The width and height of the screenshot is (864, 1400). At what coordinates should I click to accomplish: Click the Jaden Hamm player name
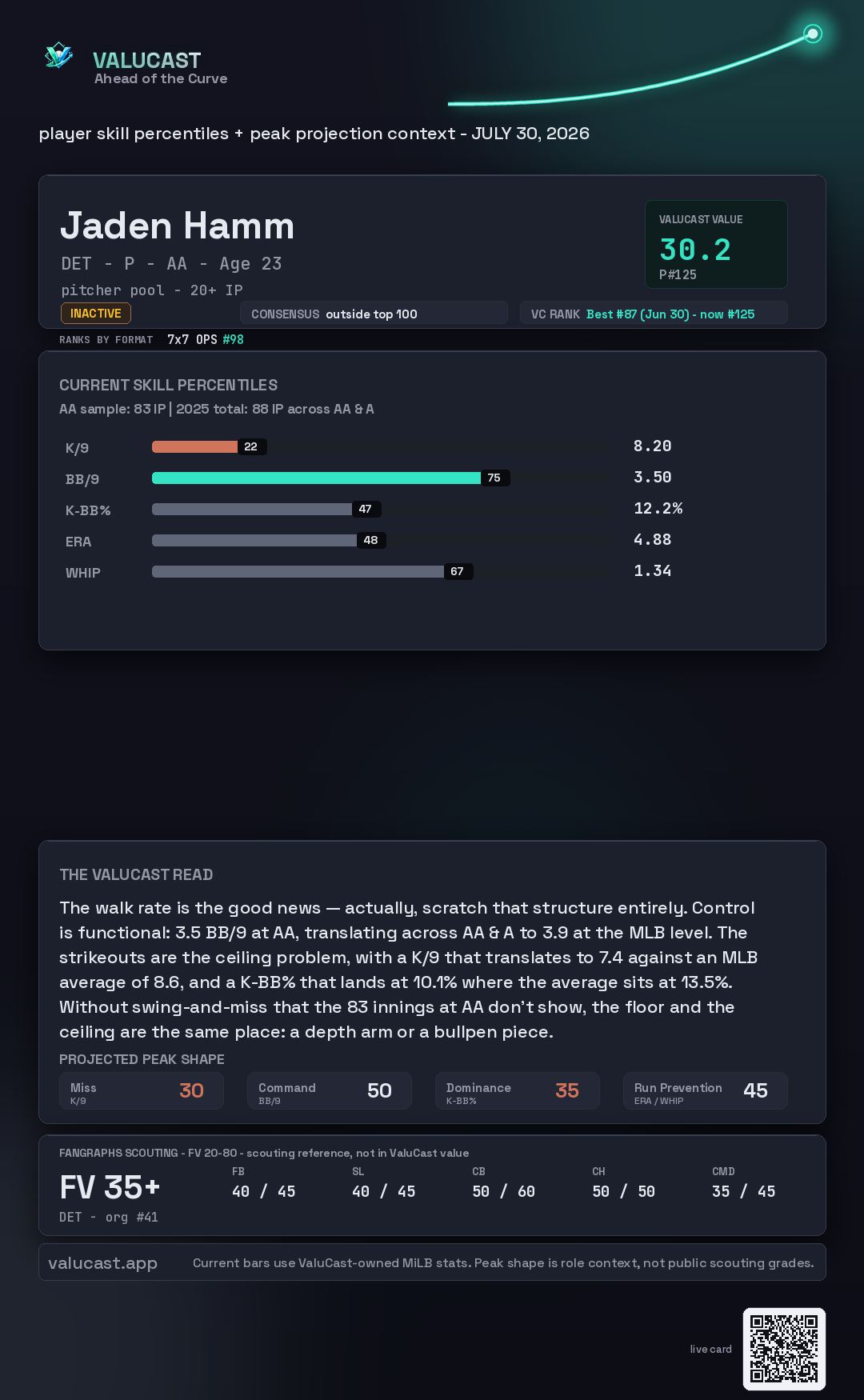point(178,226)
